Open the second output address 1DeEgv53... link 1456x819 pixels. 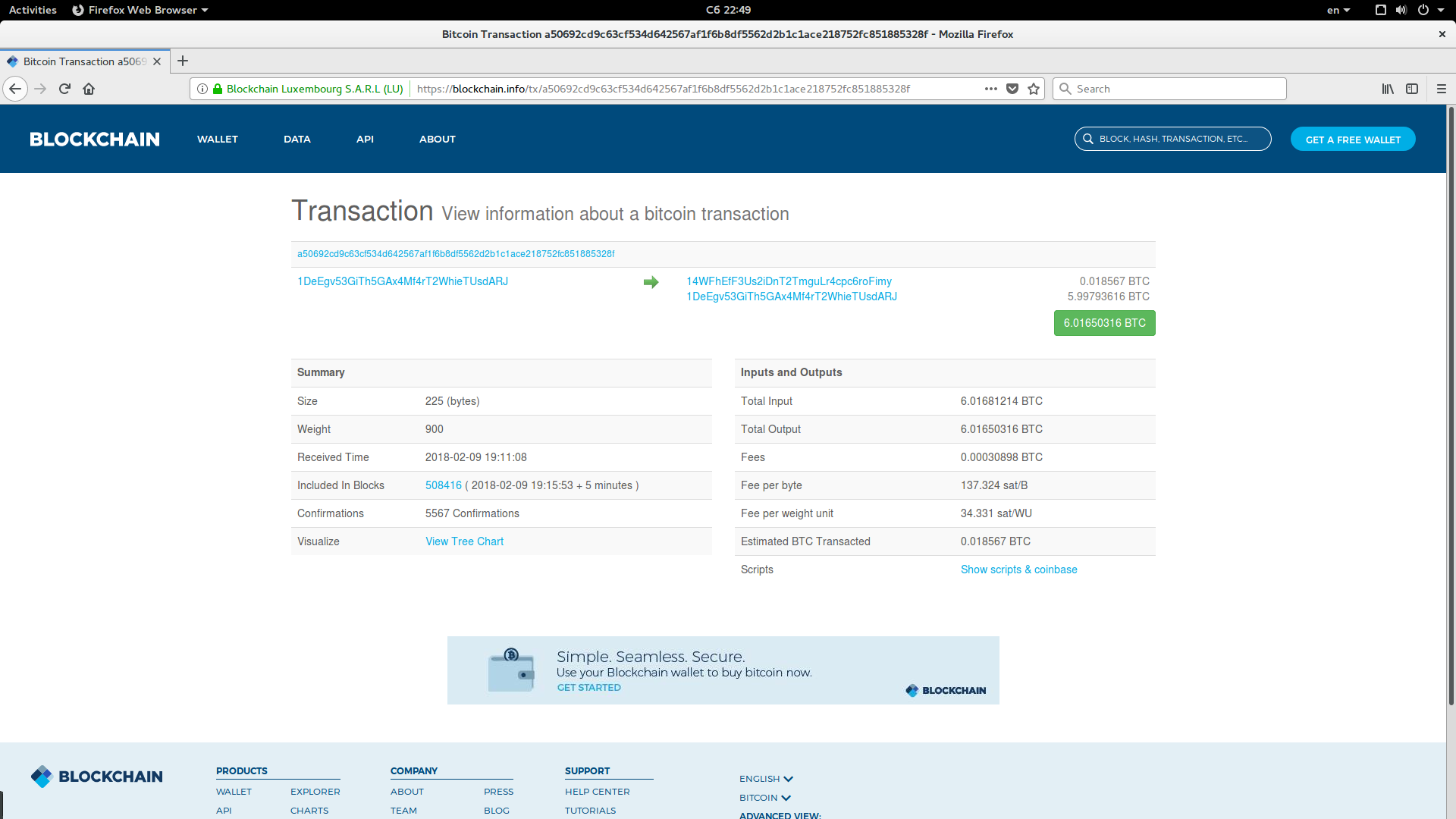pyautogui.click(x=792, y=297)
